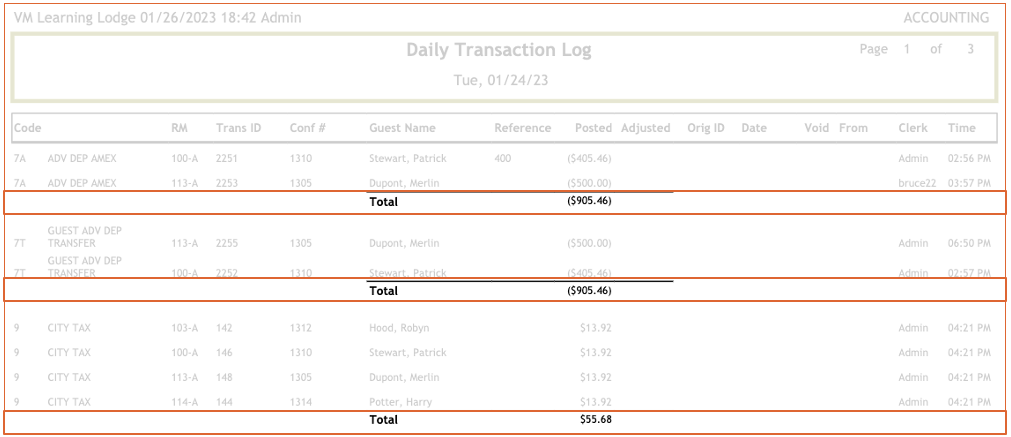
Task: Click the ACCOUNTING label in the header
Action: point(945,18)
